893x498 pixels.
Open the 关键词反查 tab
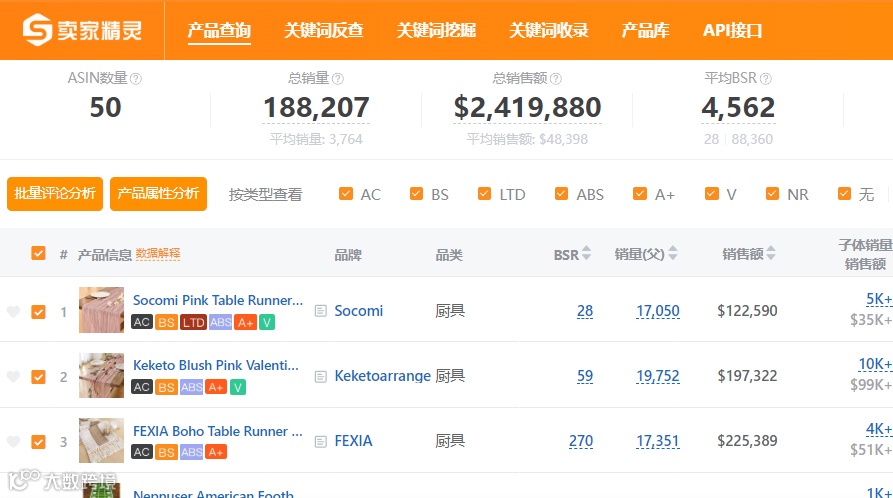[x=323, y=30]
